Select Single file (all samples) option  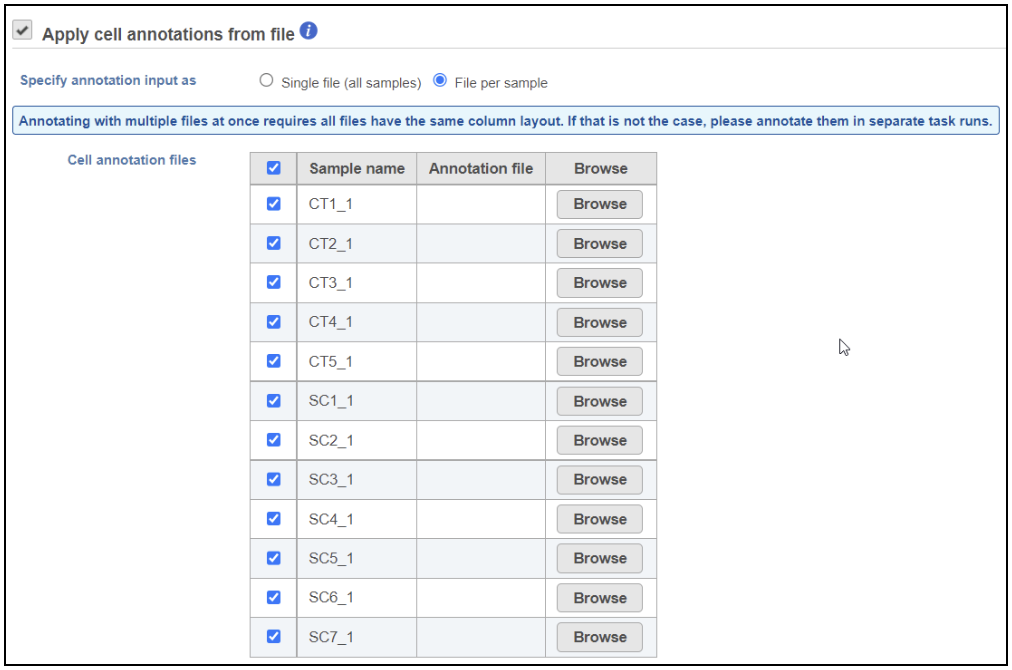tap(266, 82)
